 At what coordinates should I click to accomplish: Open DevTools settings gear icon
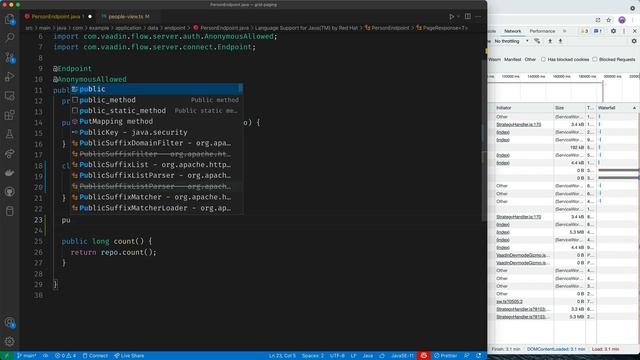pos(613,31)
